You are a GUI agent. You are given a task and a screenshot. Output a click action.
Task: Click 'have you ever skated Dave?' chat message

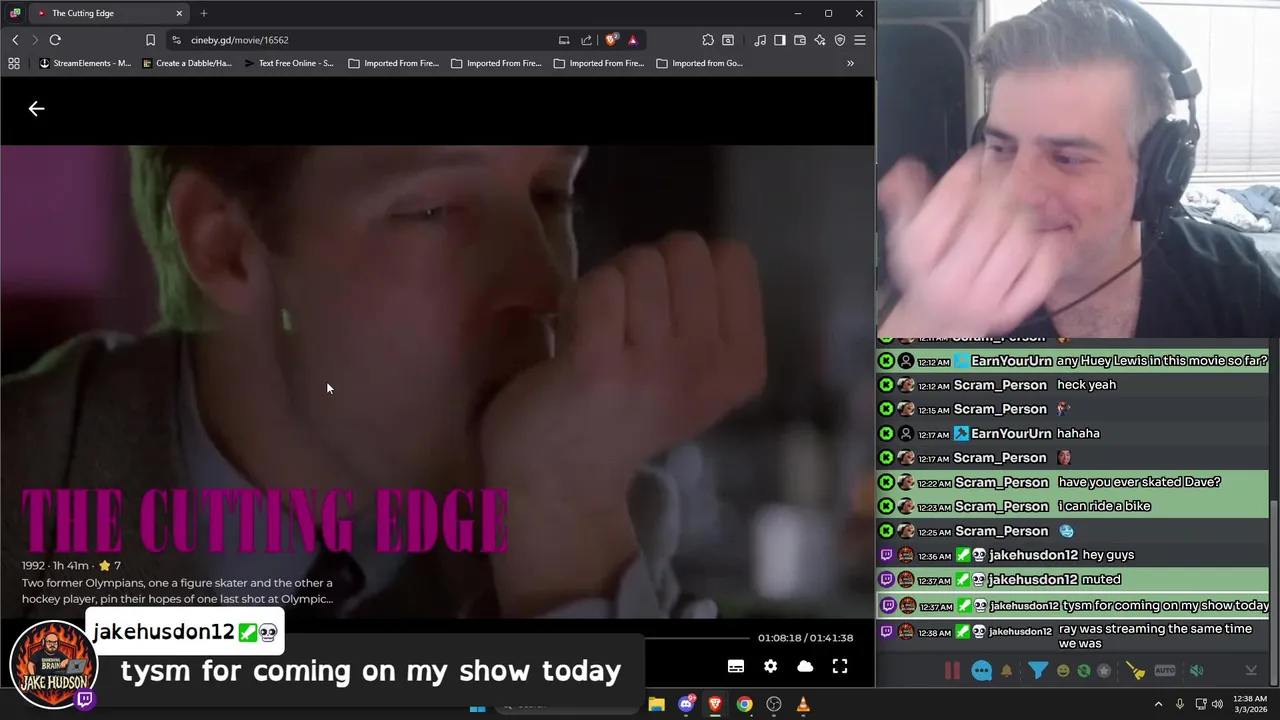point(1139,482)
